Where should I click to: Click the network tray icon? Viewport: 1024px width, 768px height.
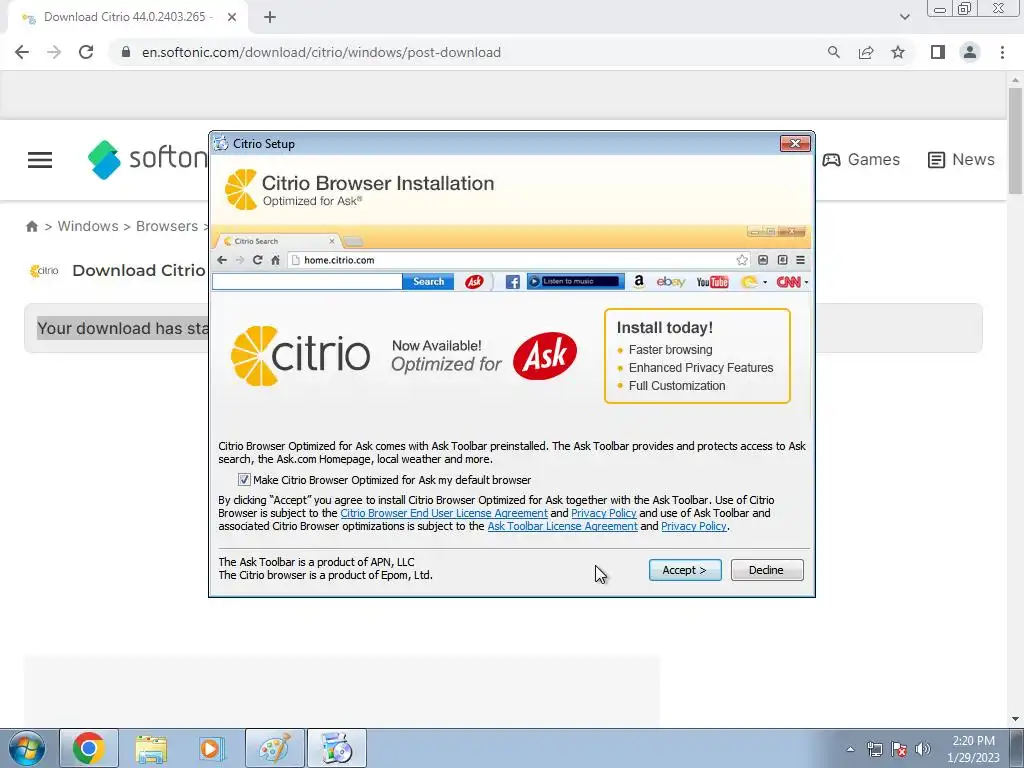pos(874,749)
